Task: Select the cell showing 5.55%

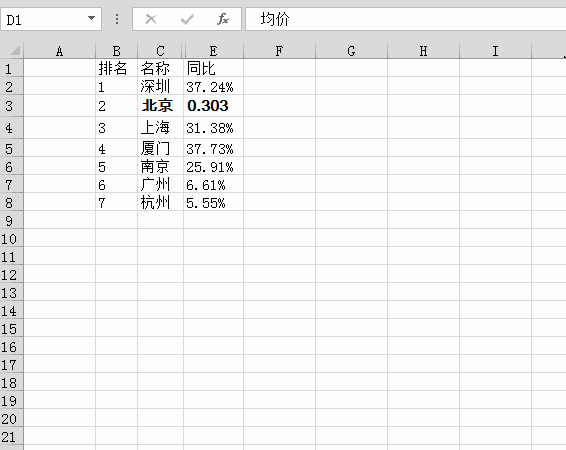Action: (214, 202)
